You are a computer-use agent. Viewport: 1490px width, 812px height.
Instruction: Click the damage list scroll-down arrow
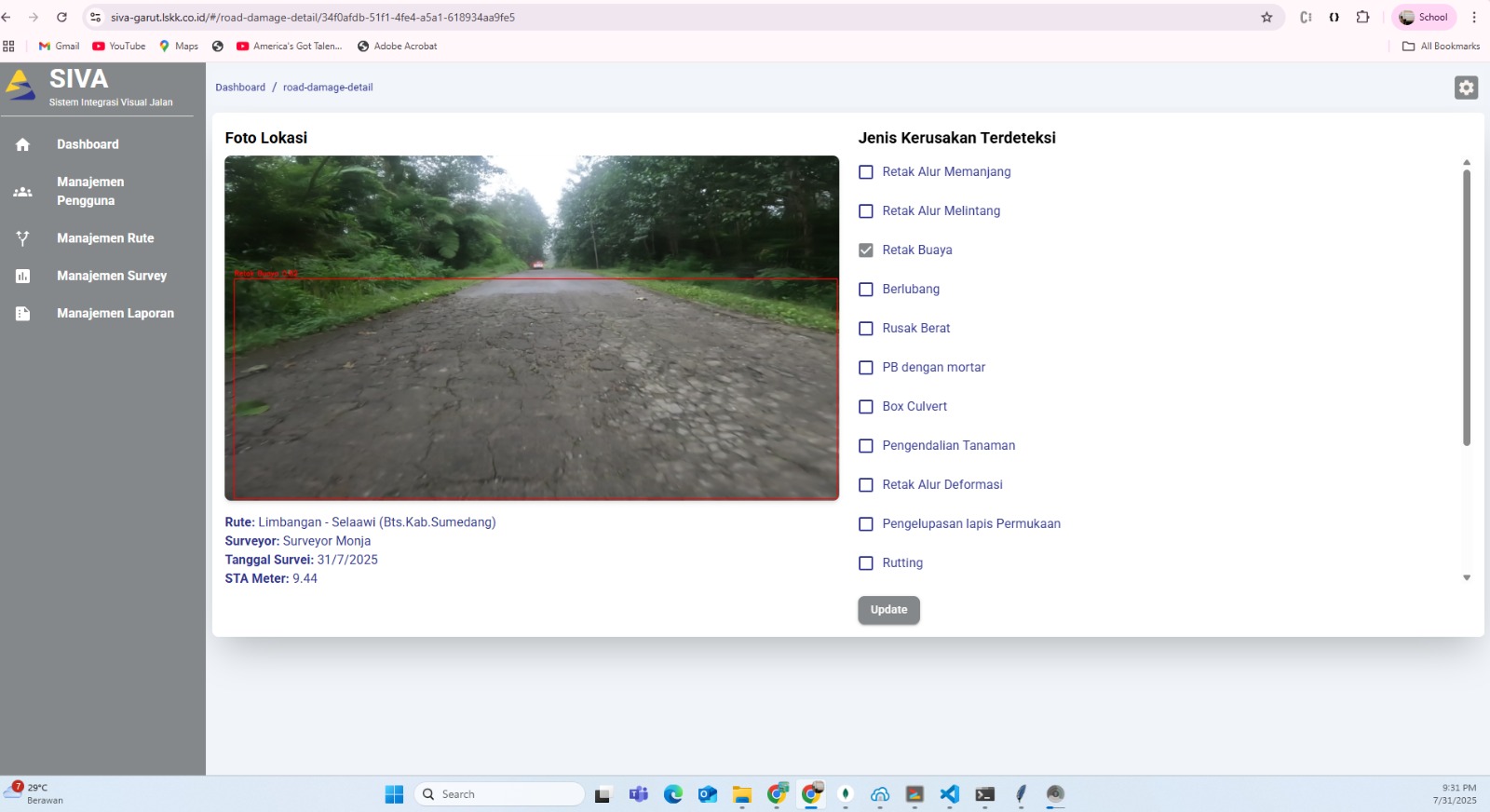pyautogui.click(x=1467, y=578)
